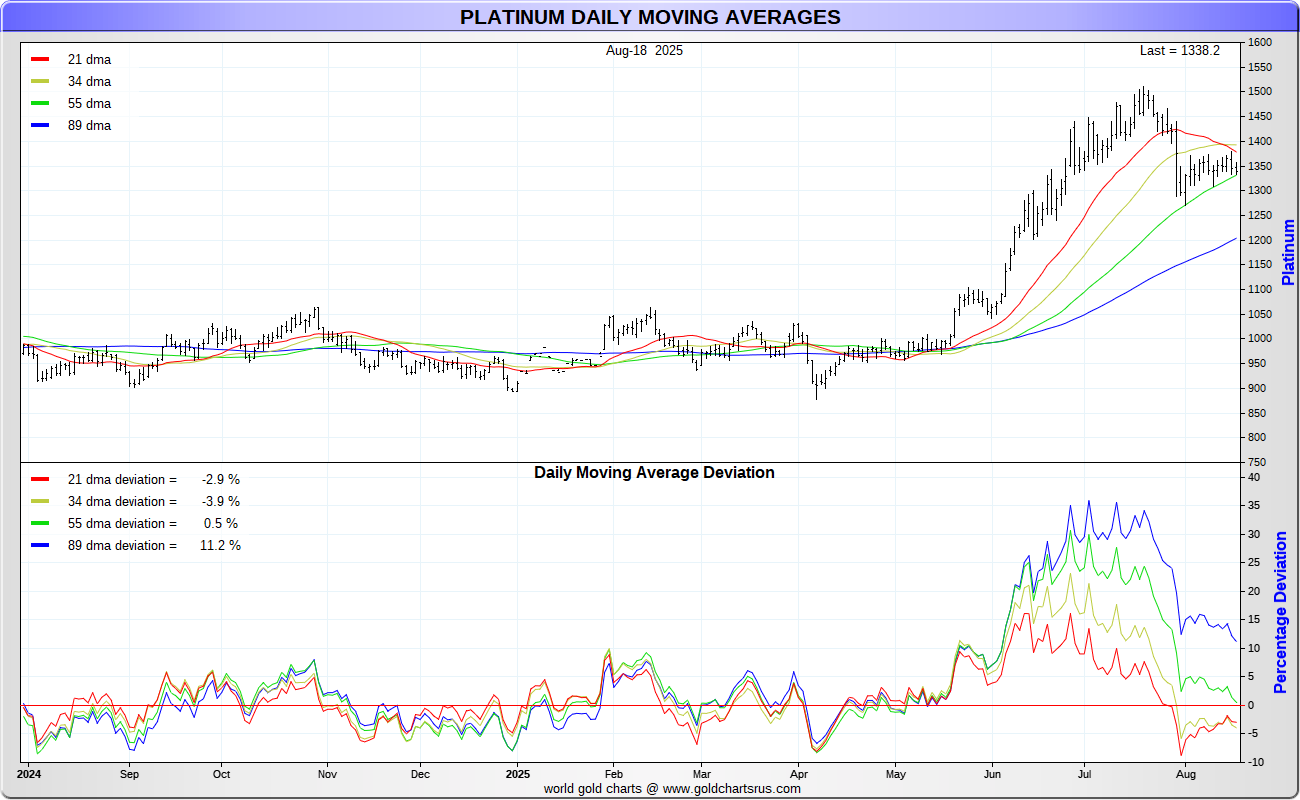Click the 35 tick on the deviation axis
Screen dimensions: 1300x800
(1253, 506)
